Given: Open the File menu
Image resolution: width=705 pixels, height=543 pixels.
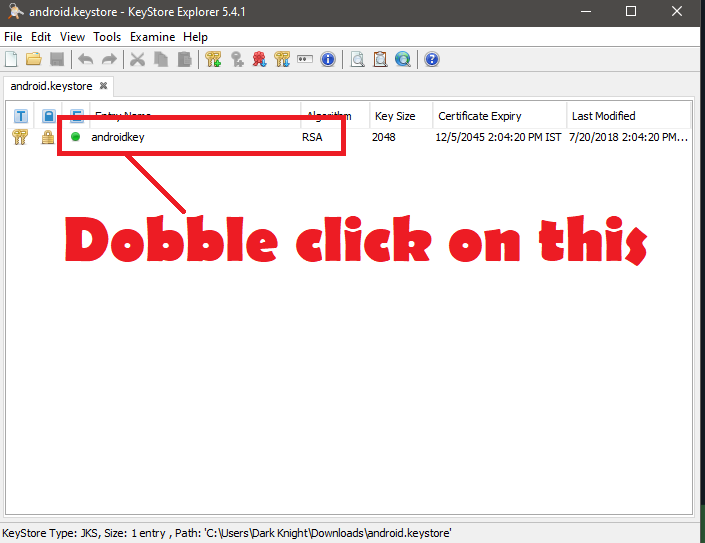Looking at the screenshot, I should click(13, 37).
